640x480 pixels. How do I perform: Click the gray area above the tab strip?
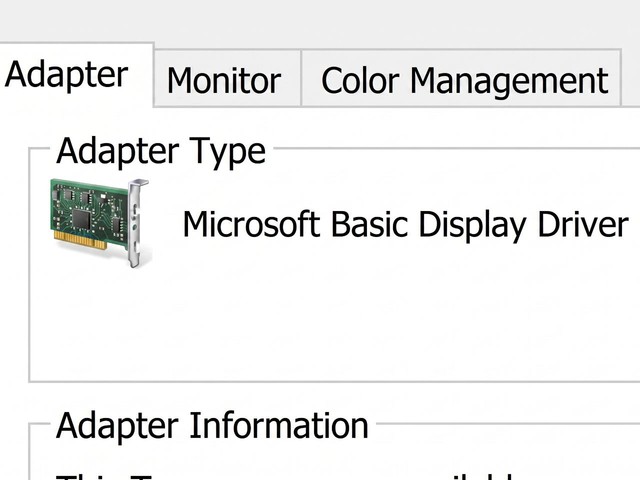click(320, 20)
